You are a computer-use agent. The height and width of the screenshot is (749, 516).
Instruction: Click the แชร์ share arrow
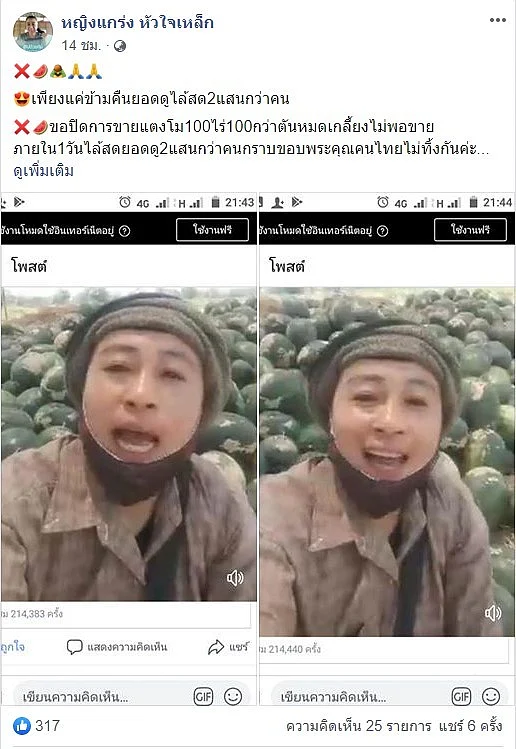point(216,647)
